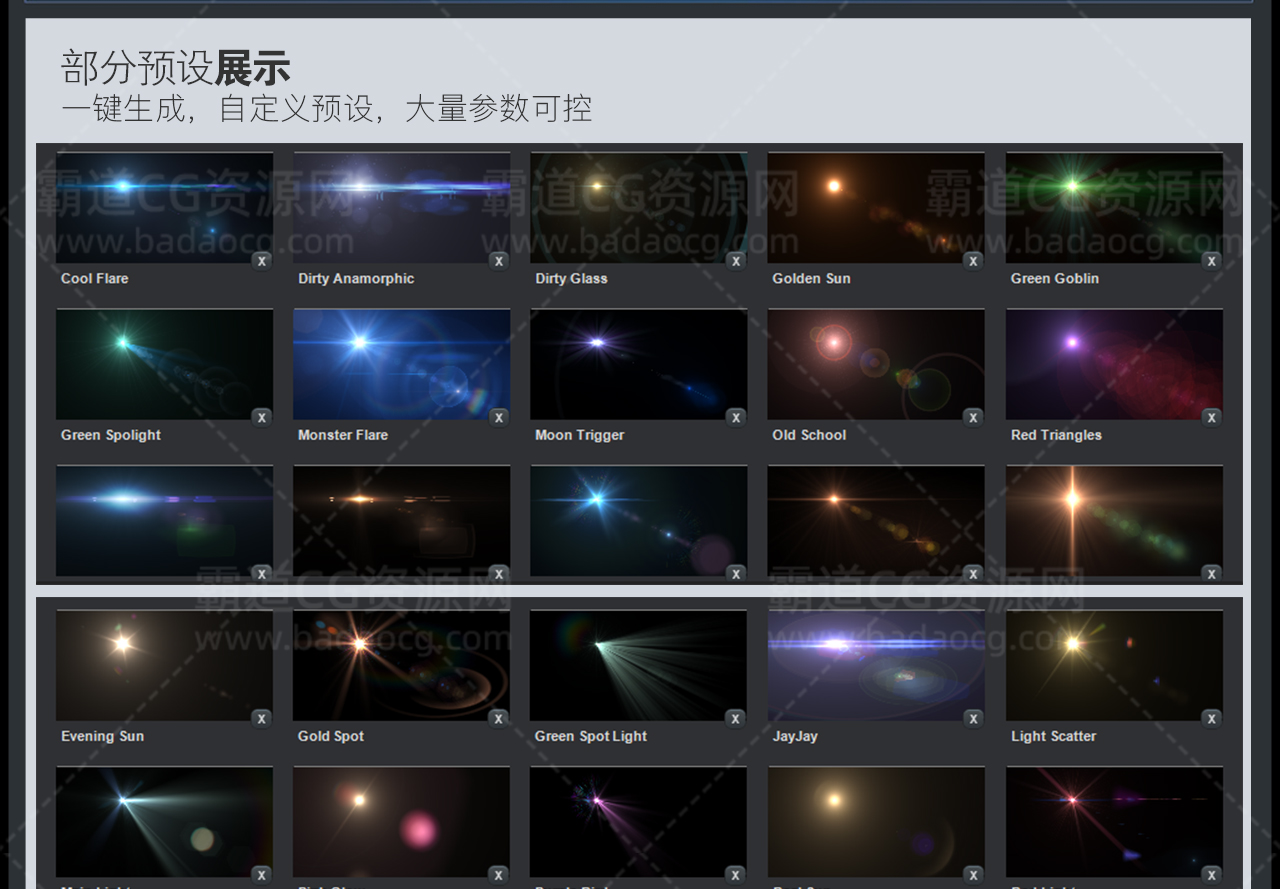Click the X on Evening Sun preset
Screen dimensions: 1280x889
click(x=262, y=719)
